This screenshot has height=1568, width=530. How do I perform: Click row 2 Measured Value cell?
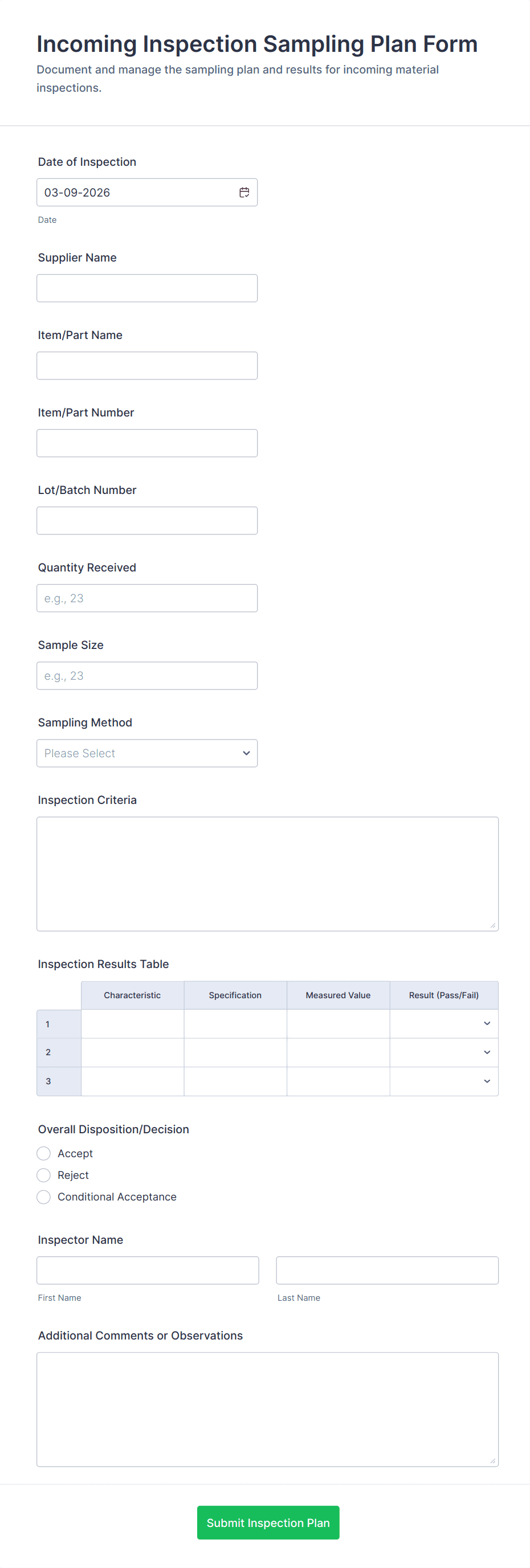338,1052
